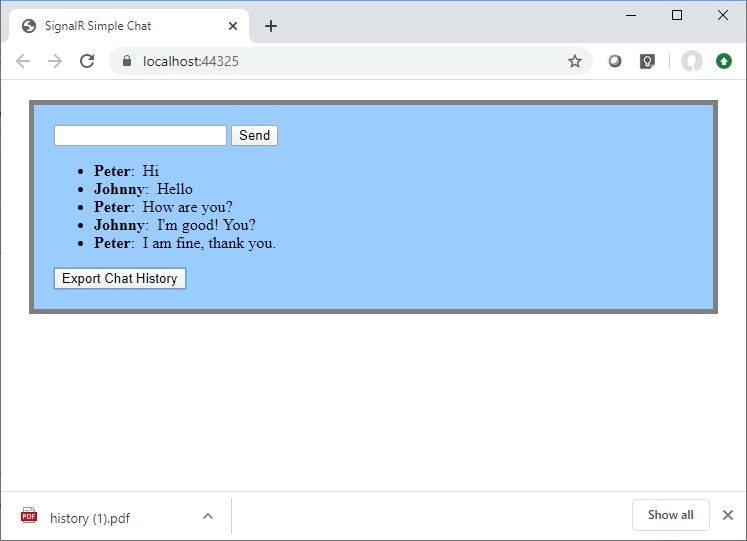The height and width of the screenshot is (541, 747).
Task: Close the SignalR Simple Chat tab
Action: [x=233, y=26]
